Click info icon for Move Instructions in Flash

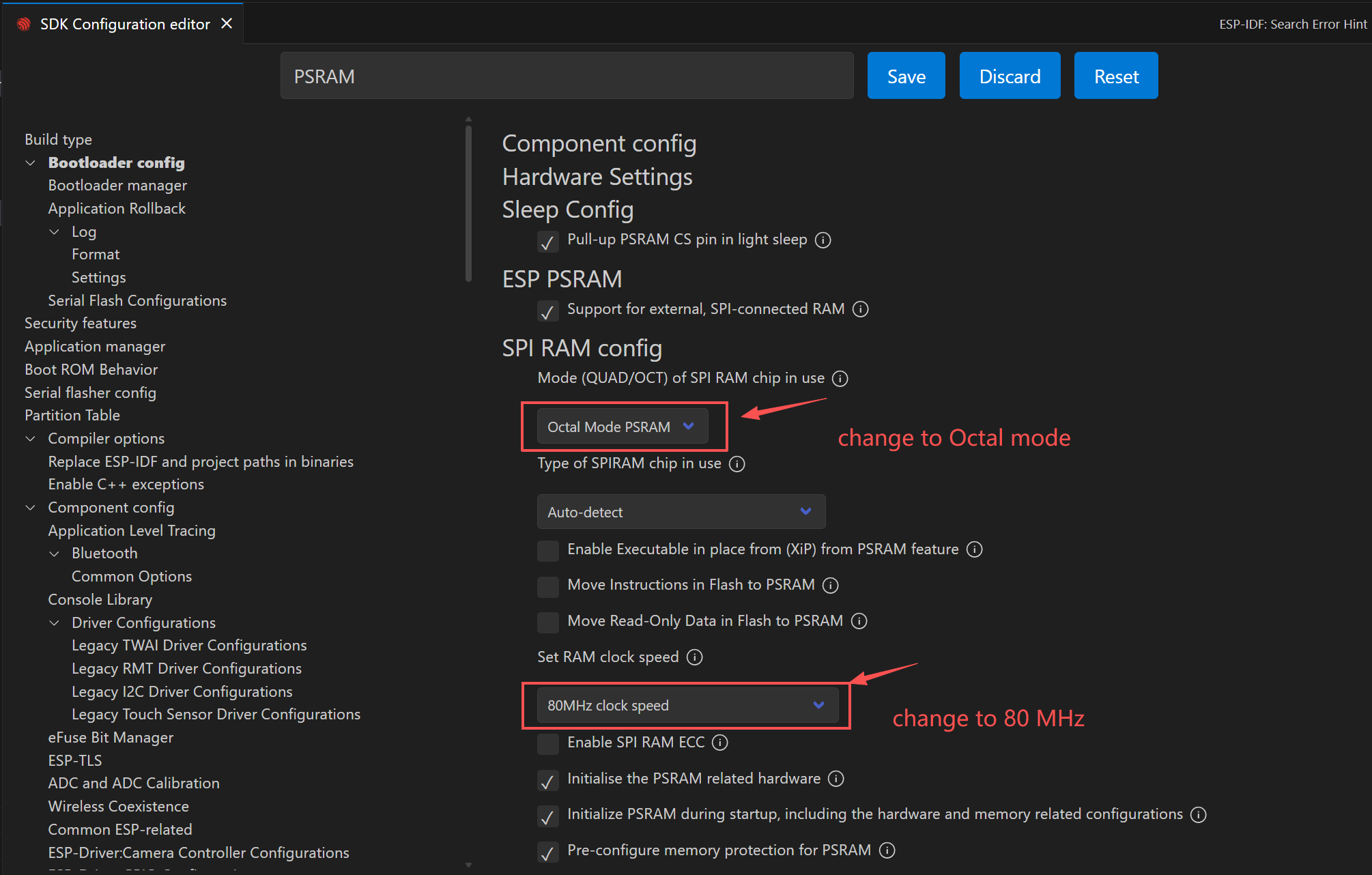831,586
